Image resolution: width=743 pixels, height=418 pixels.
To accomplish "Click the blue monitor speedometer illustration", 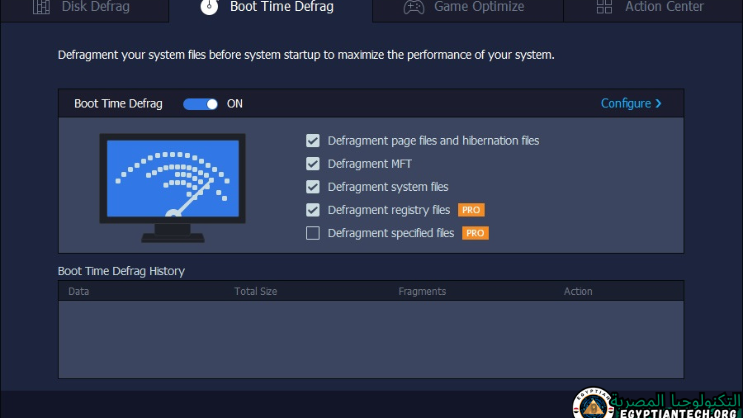I will [172, 187].
